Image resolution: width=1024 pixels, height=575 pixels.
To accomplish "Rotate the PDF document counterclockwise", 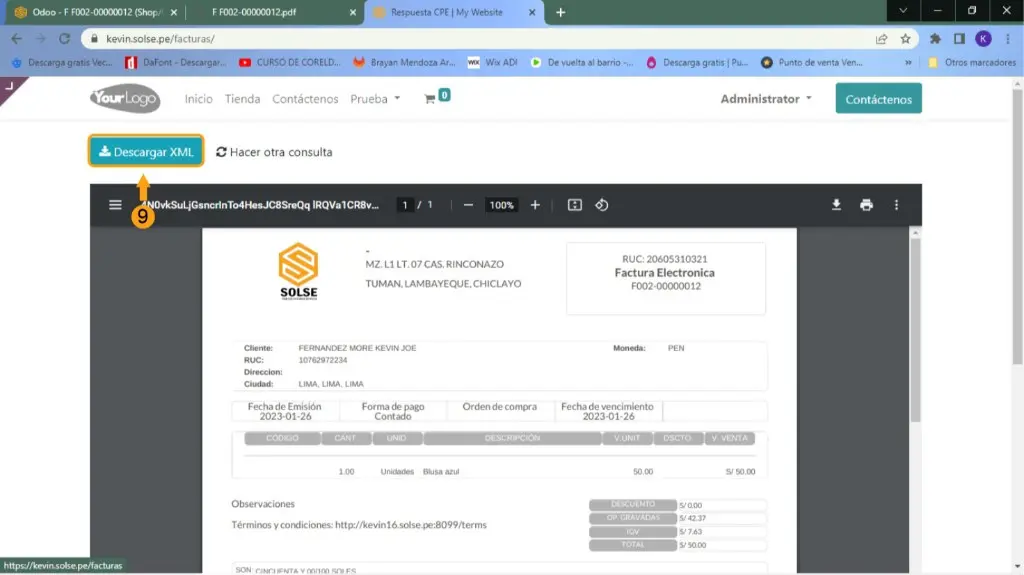I will (x=602, y=205).
